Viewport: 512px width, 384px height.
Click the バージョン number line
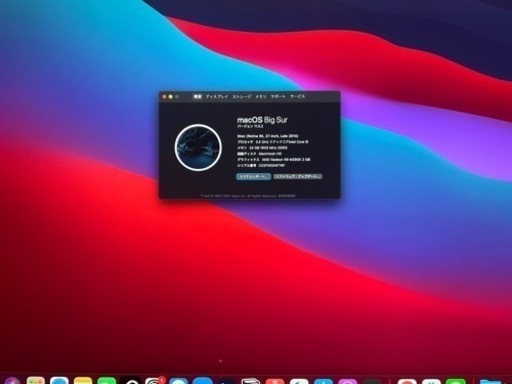pos(250,127)
